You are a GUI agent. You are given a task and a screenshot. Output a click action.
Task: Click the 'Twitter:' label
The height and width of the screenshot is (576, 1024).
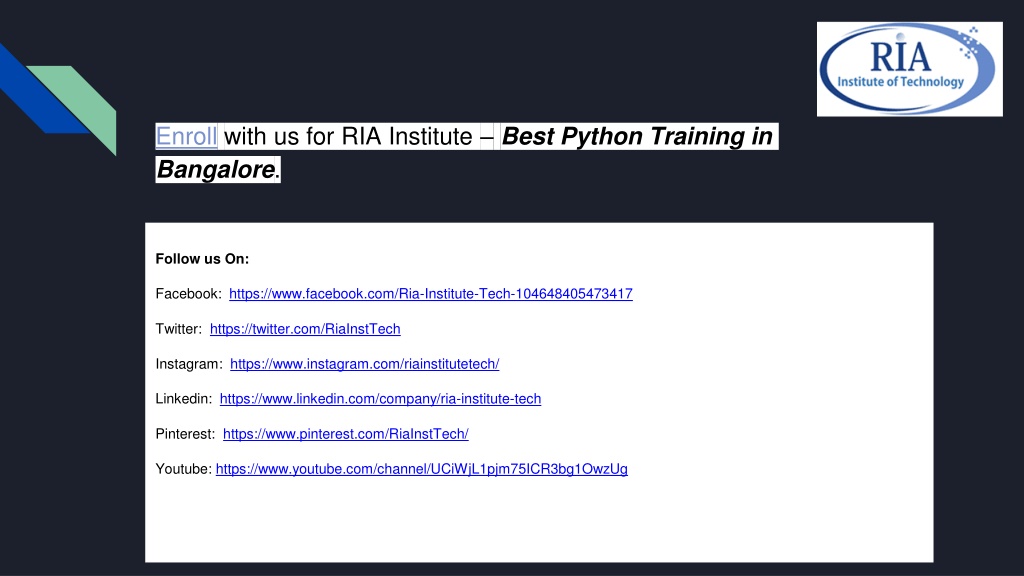point(179,329)
